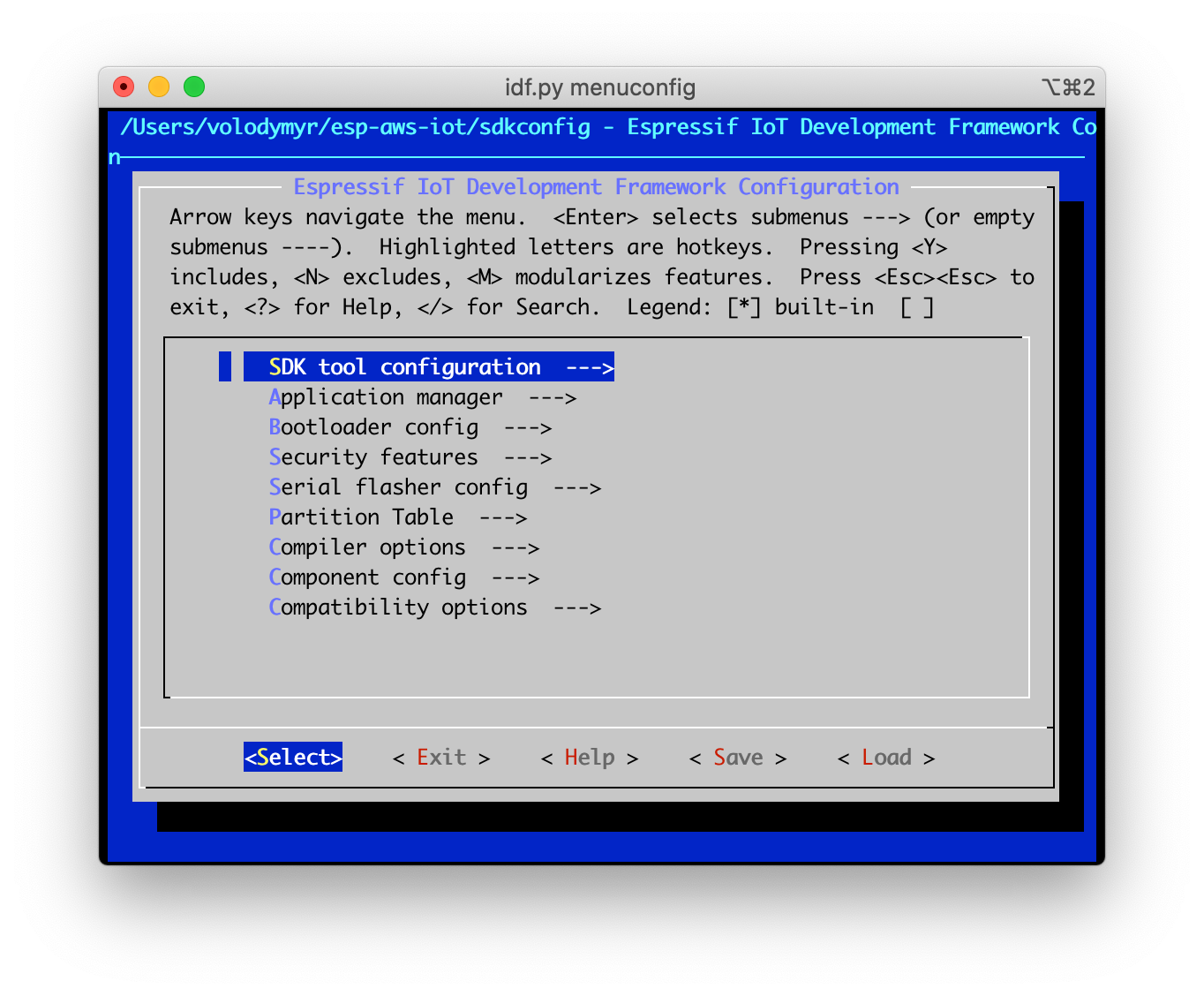
Task: Select Bootloader config menu entry
Action: pyautogui.click(x=373, y=427)
